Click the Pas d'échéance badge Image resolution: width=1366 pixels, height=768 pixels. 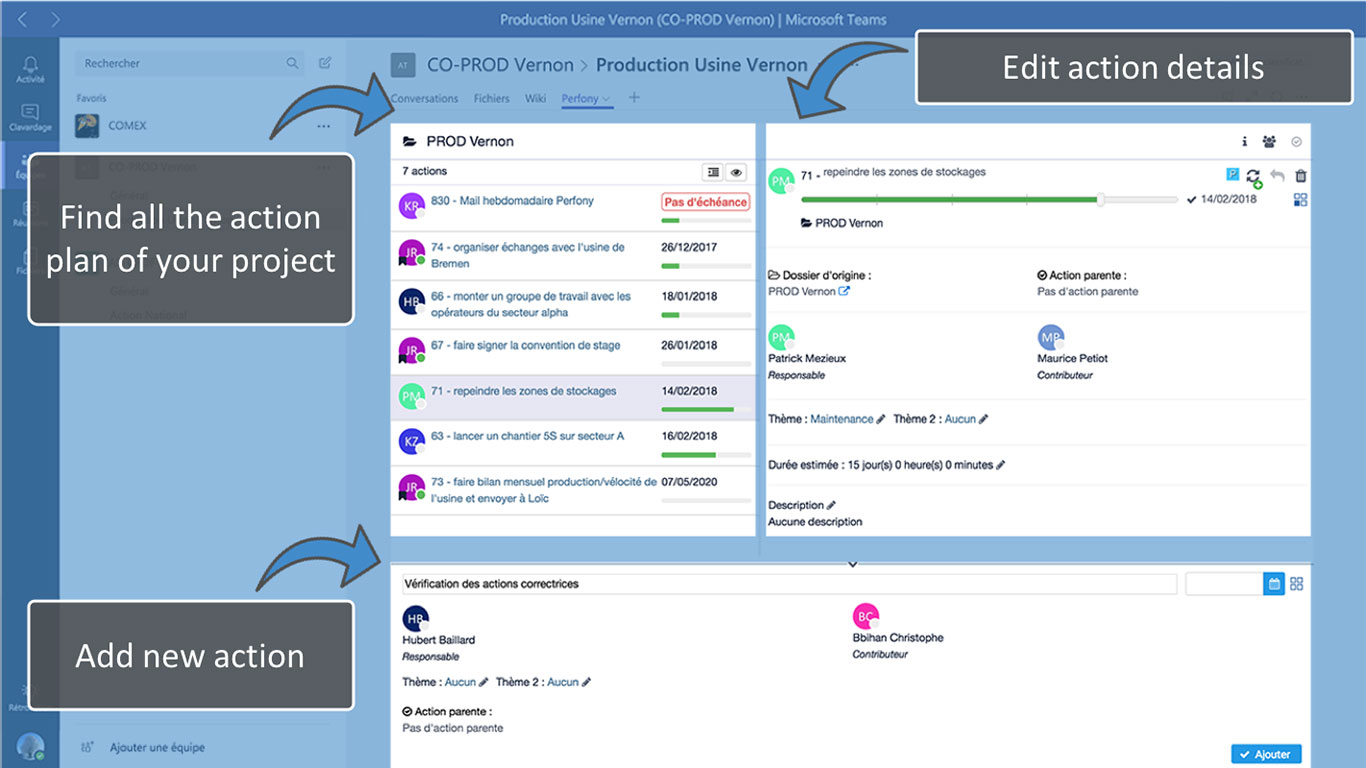click(706, 202)
